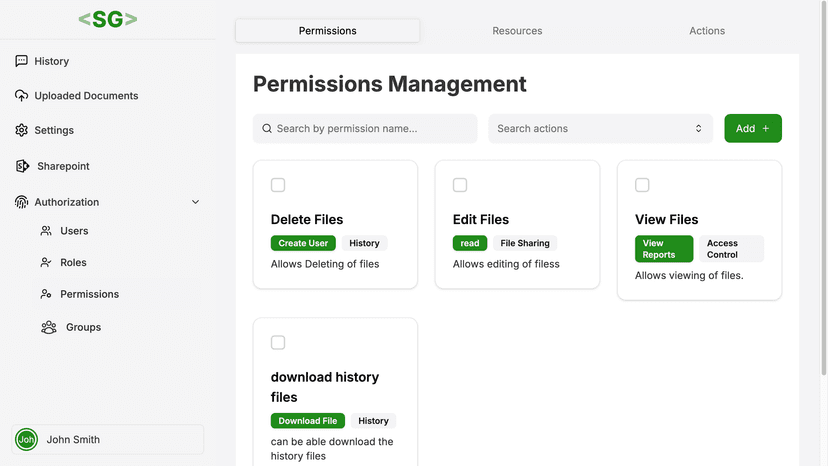Image resolution: width=828 pixels, height=466 pixels.
Task: Click the Users people icon
Action: 46,231
